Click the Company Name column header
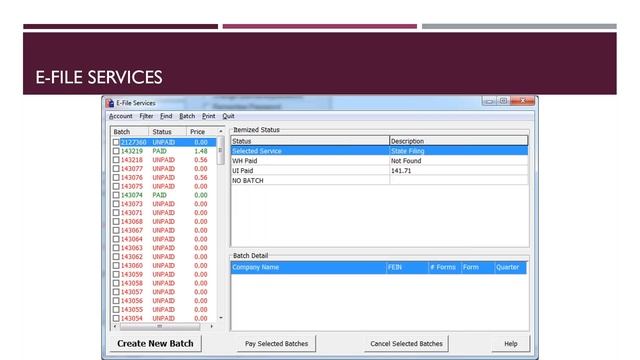 click(309, 267)
